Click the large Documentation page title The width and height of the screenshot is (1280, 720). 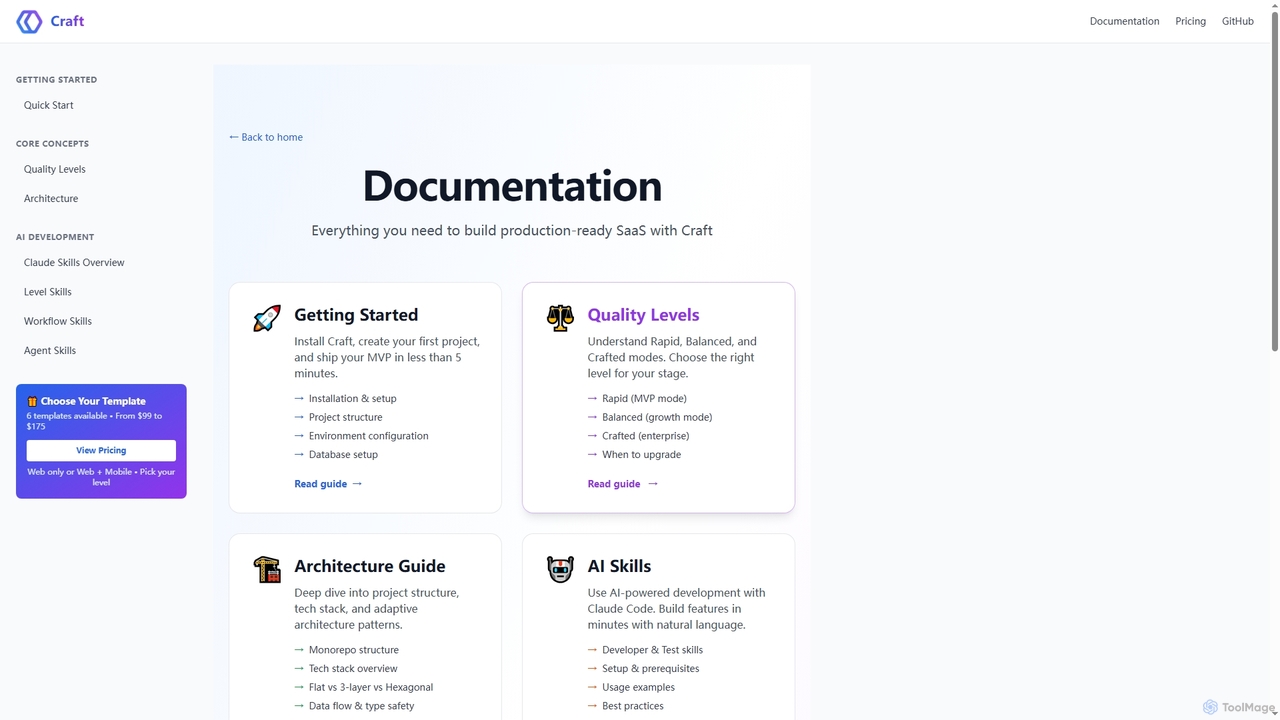click(512, 186)
